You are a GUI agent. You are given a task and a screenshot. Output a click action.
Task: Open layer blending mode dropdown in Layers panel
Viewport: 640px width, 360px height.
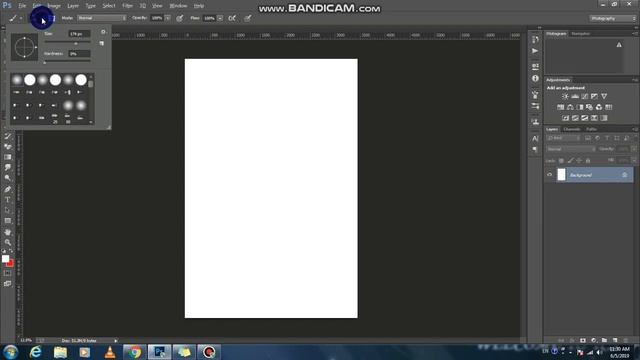pyautogui.click(x=571, y=149)
